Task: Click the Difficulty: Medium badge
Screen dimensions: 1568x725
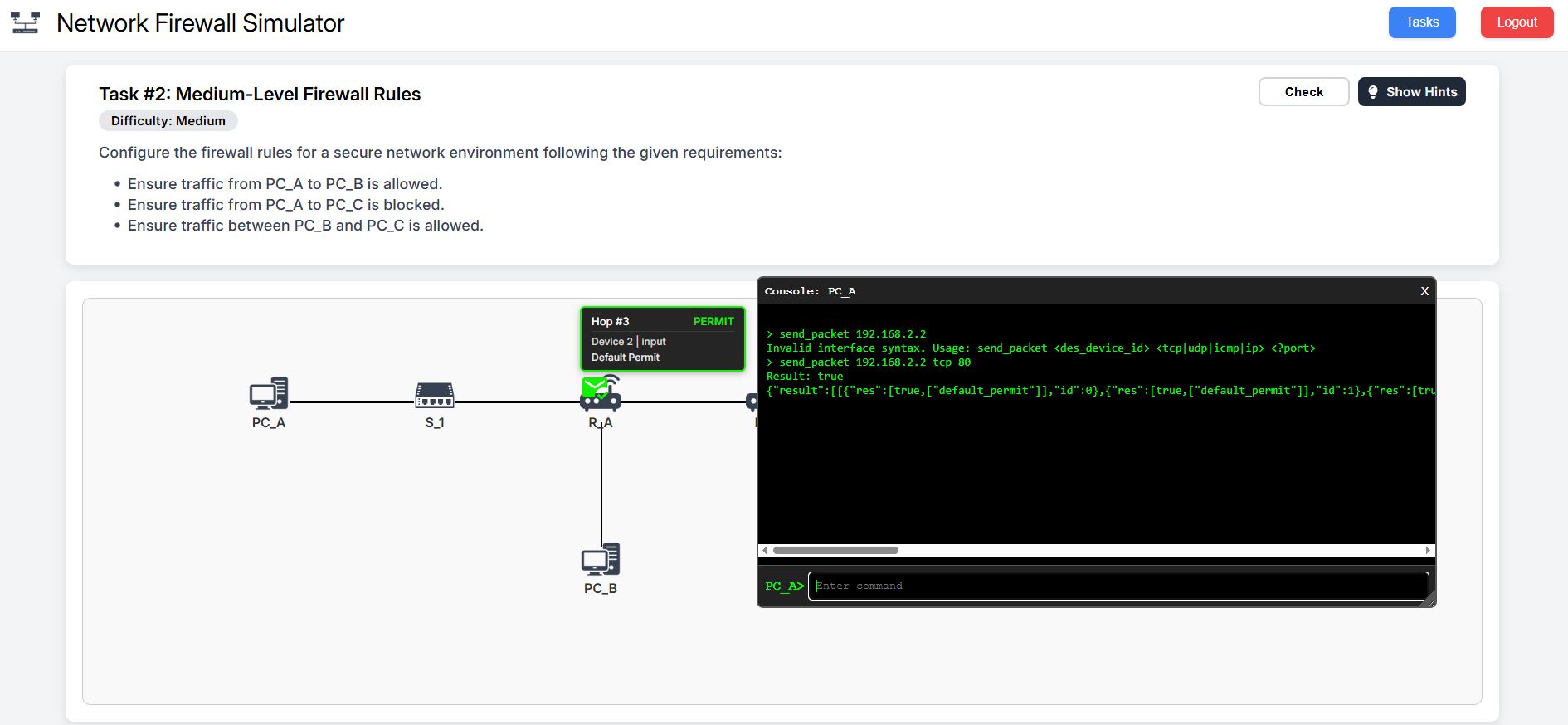Action: click(168, 121)
